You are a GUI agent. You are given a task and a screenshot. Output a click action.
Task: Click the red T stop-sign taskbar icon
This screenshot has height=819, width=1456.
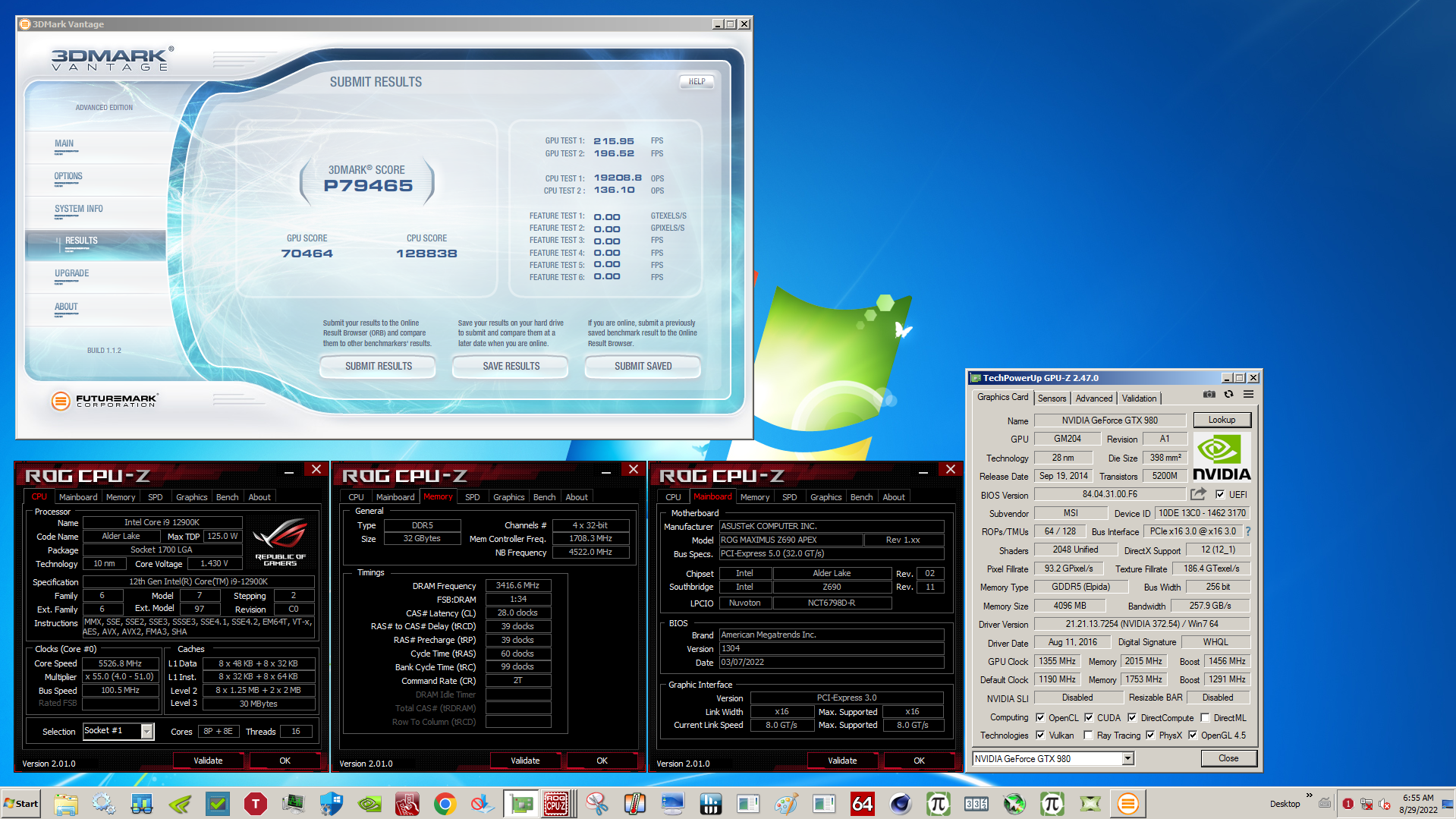256,804
